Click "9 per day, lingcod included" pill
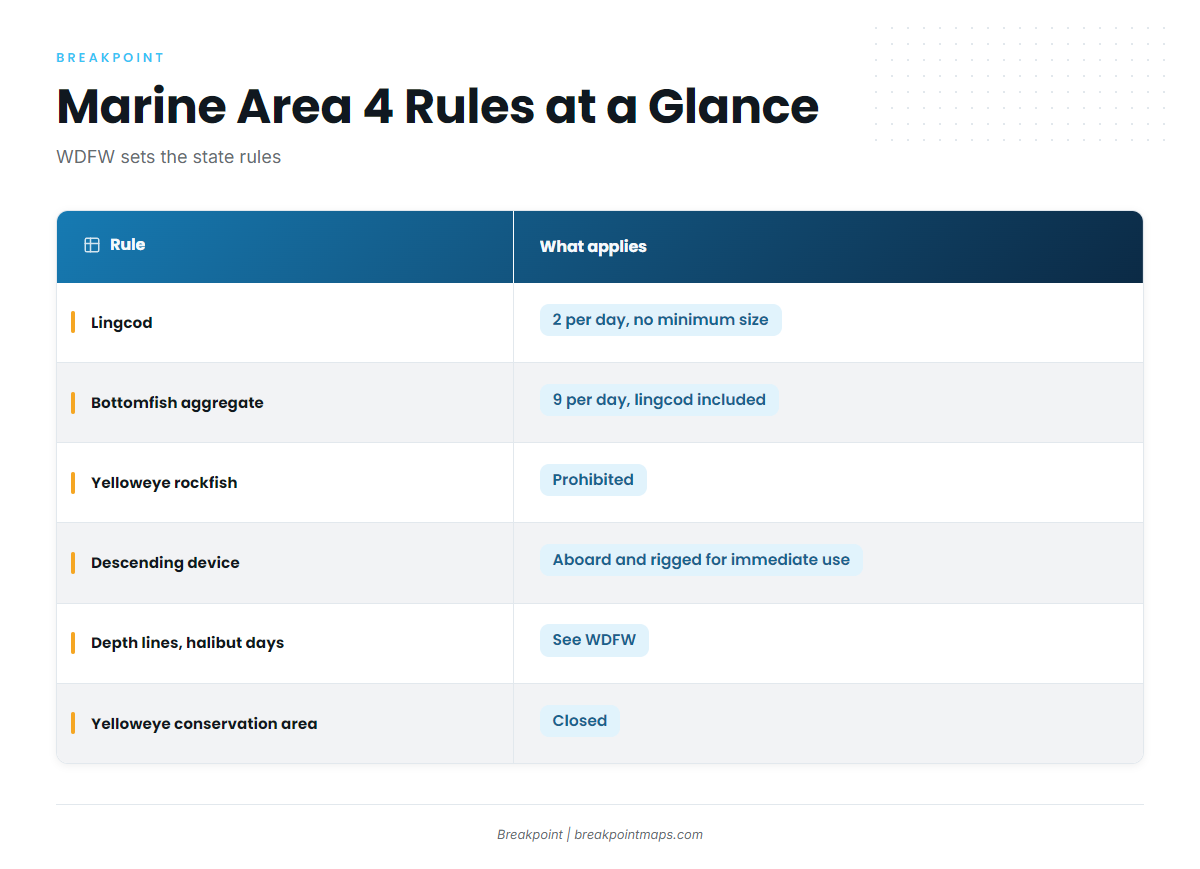This screenshot has height=869, width=1200. [659, 400]
